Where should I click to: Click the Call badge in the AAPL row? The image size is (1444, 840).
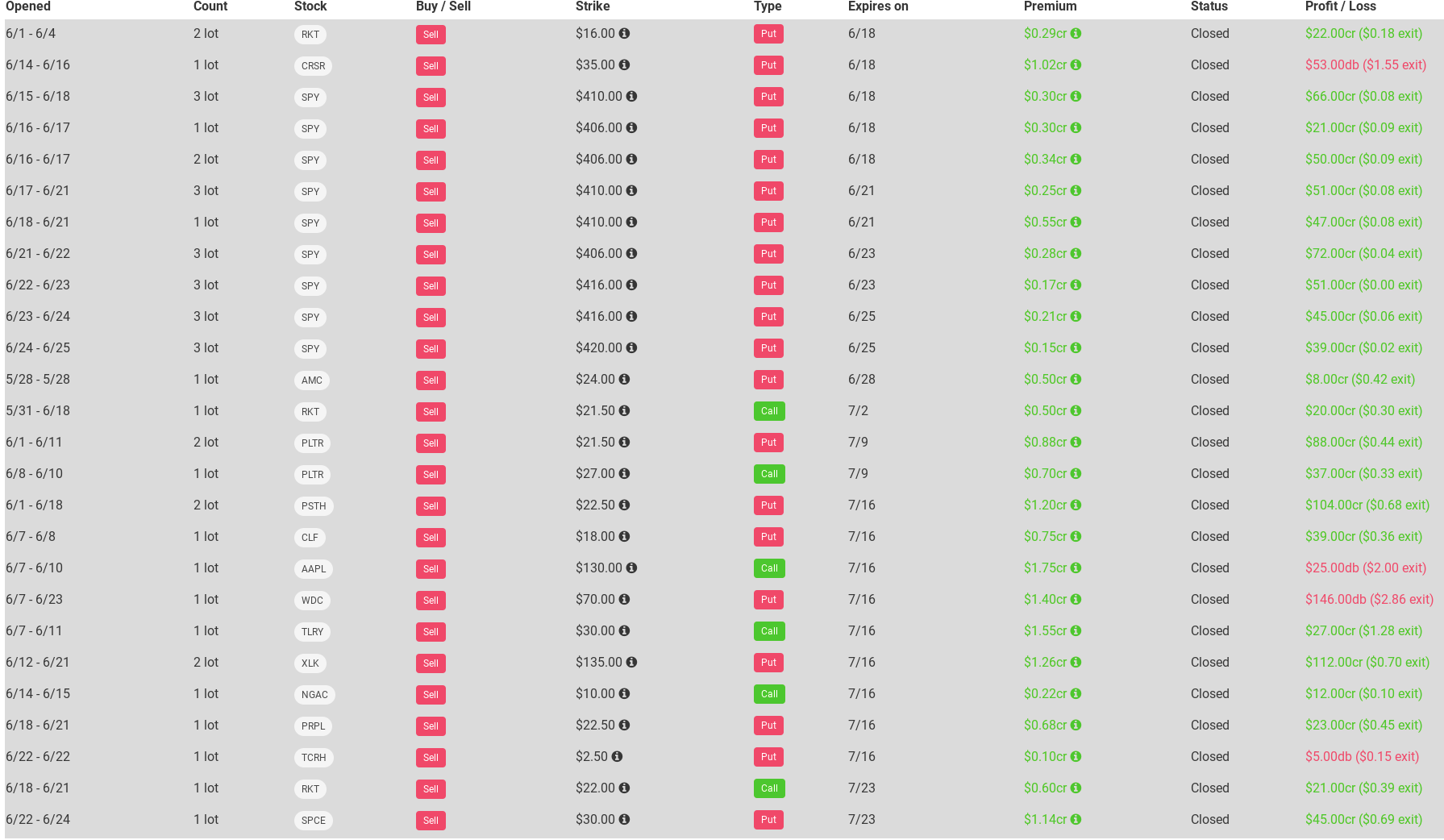[x=769, y=568]
